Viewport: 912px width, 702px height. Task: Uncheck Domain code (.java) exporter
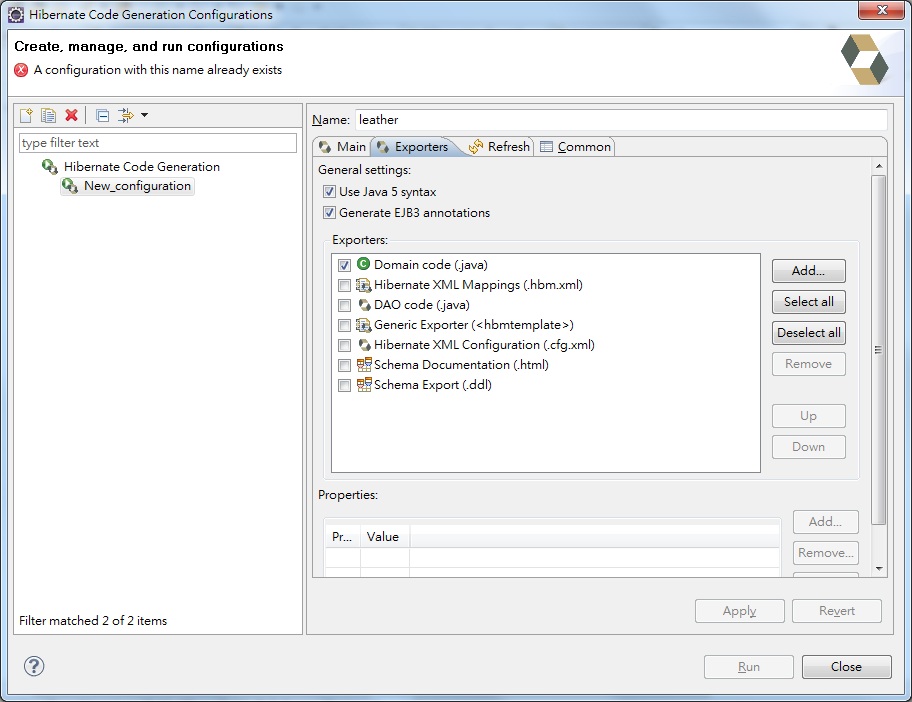tap(344, 265)
